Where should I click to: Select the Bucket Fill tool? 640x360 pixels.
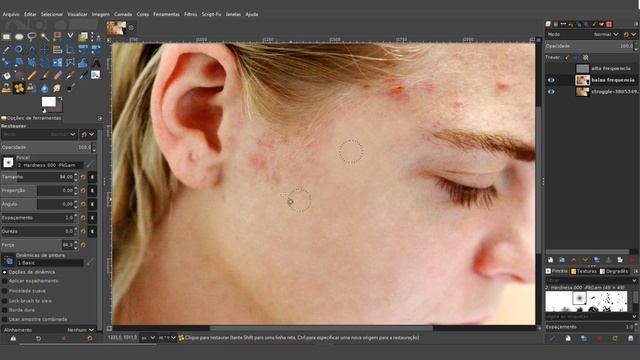point(6,75)
